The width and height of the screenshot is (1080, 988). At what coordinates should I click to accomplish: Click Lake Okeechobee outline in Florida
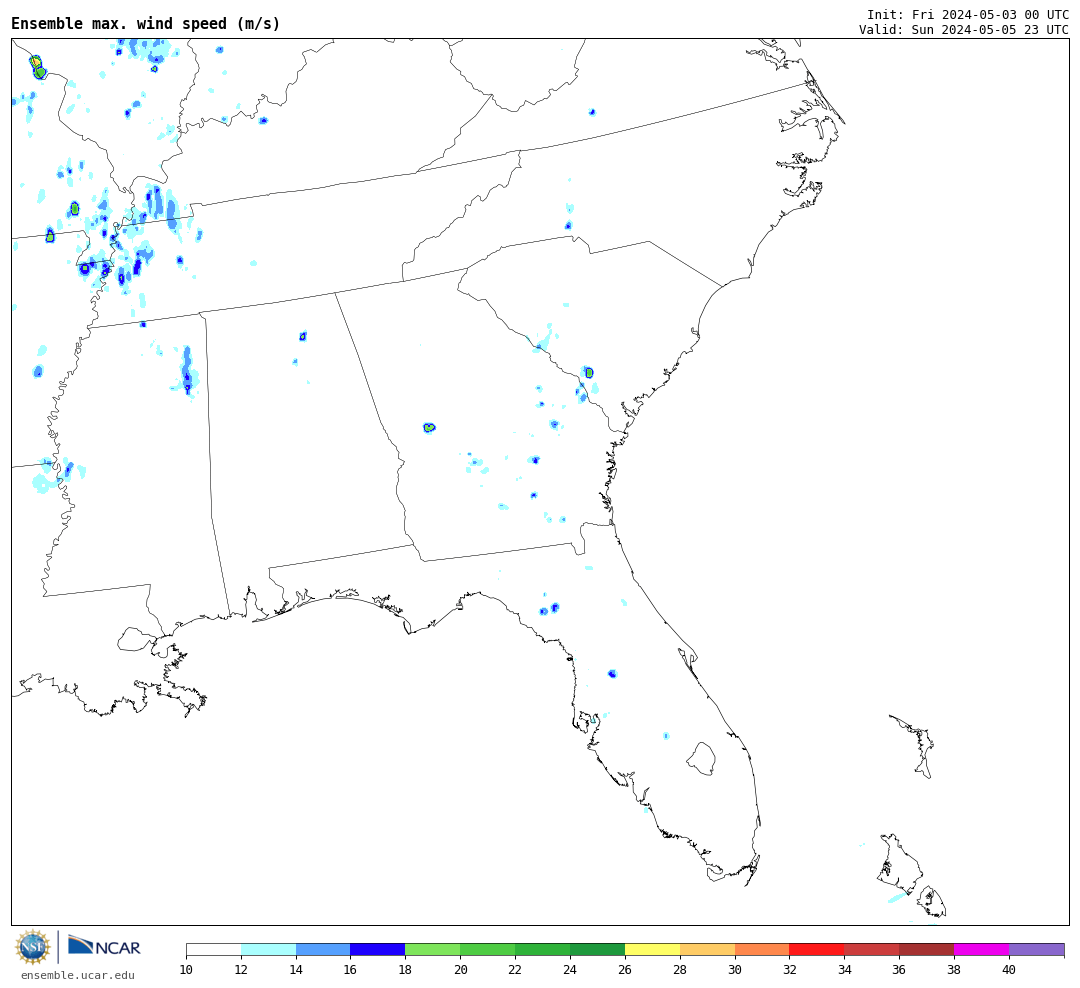pyautogui.click(x=701, y=759)
